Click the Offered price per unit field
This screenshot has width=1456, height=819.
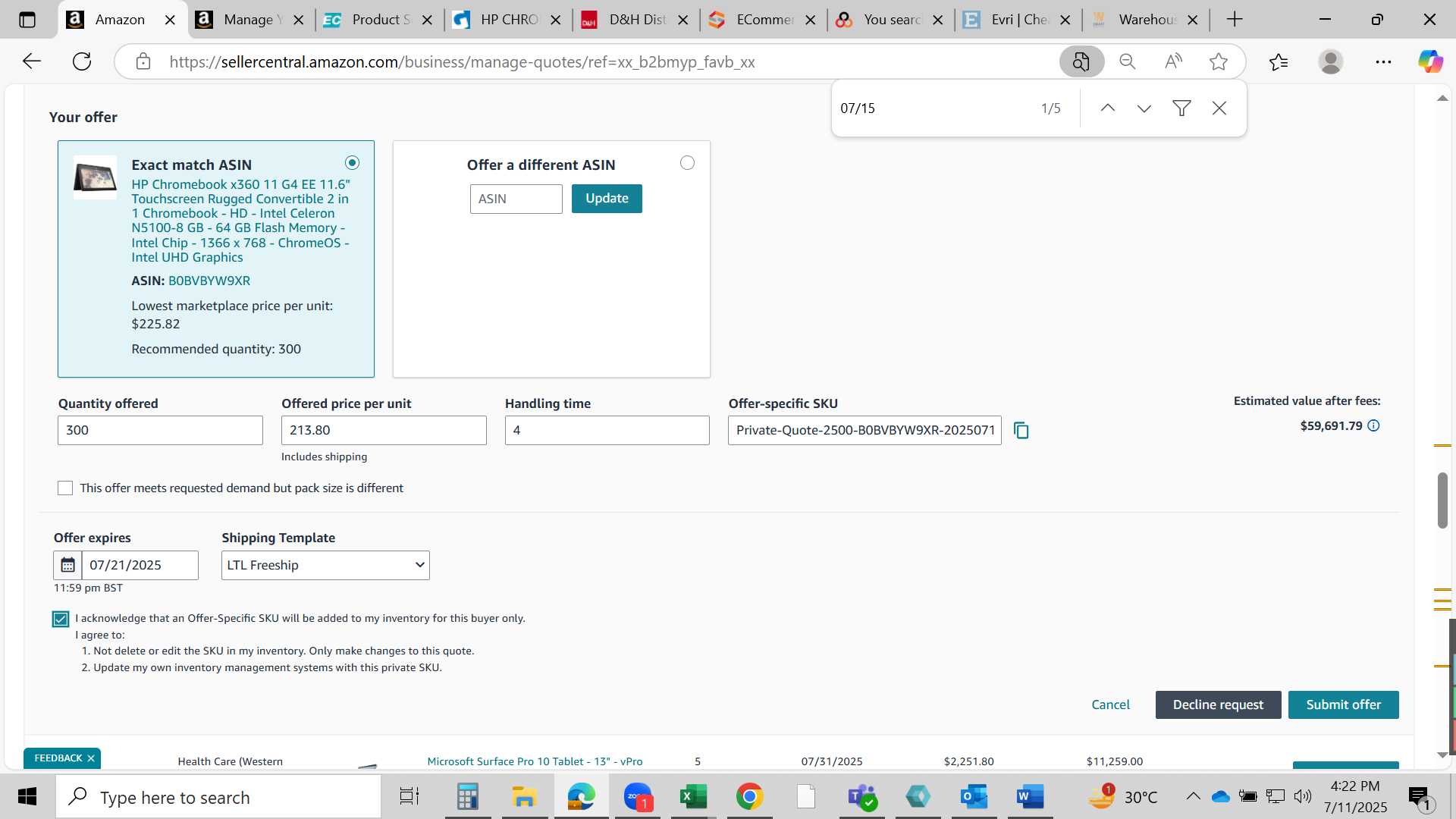pos(384,431)
